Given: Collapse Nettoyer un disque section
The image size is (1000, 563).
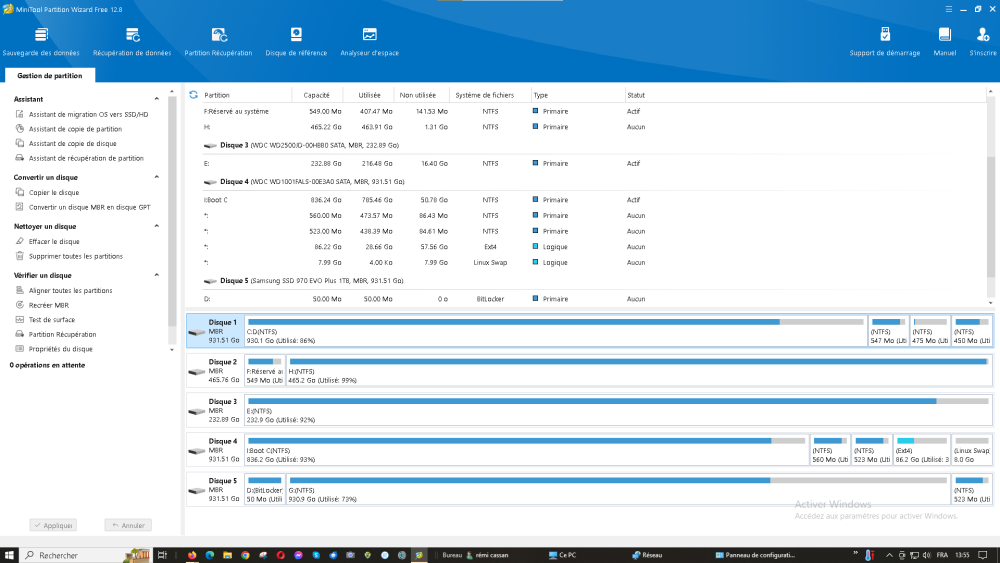Looking at the screenshot, I should [156, 226].
